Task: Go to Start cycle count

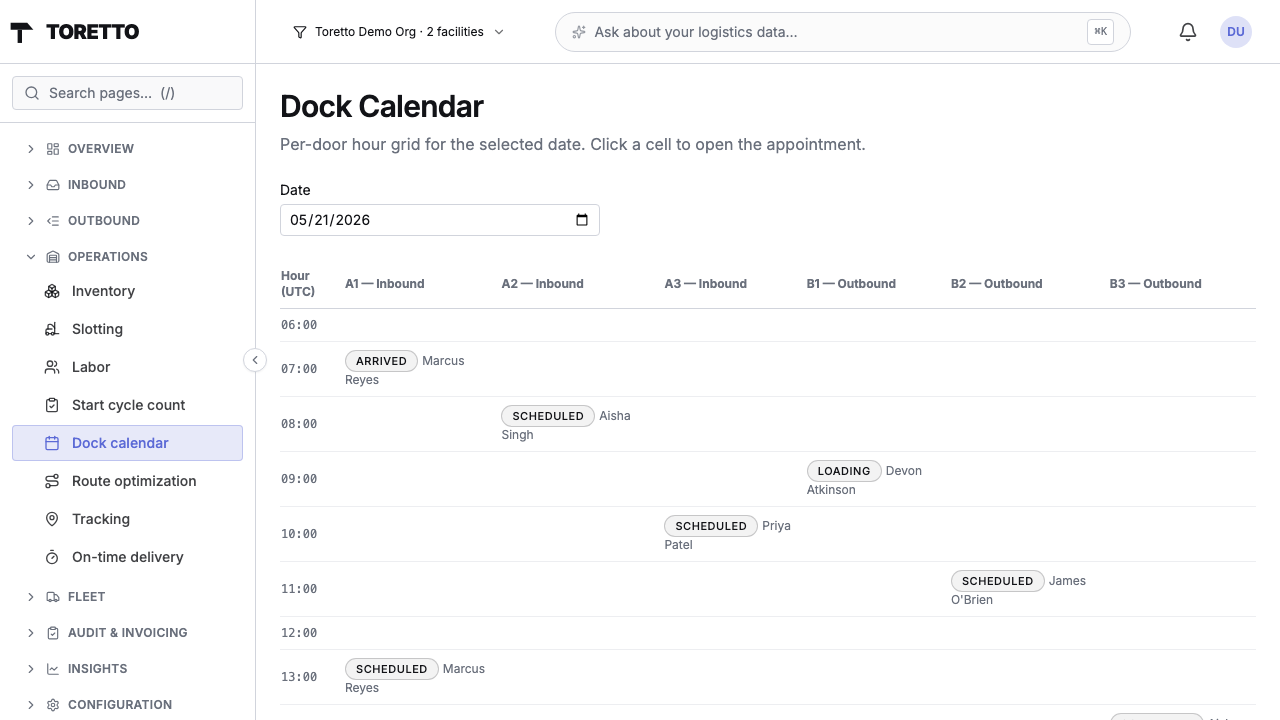Action: 127,405
